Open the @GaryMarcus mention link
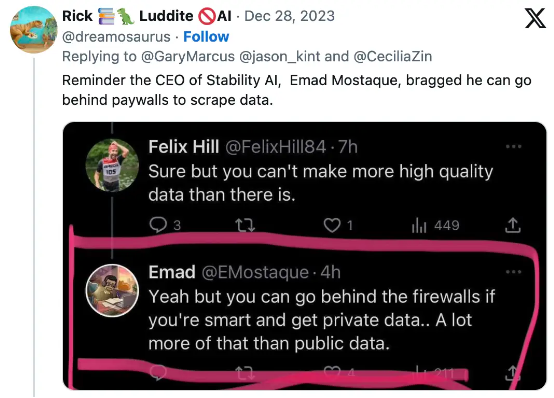The image size is (554, 398). tap(188, 56)
